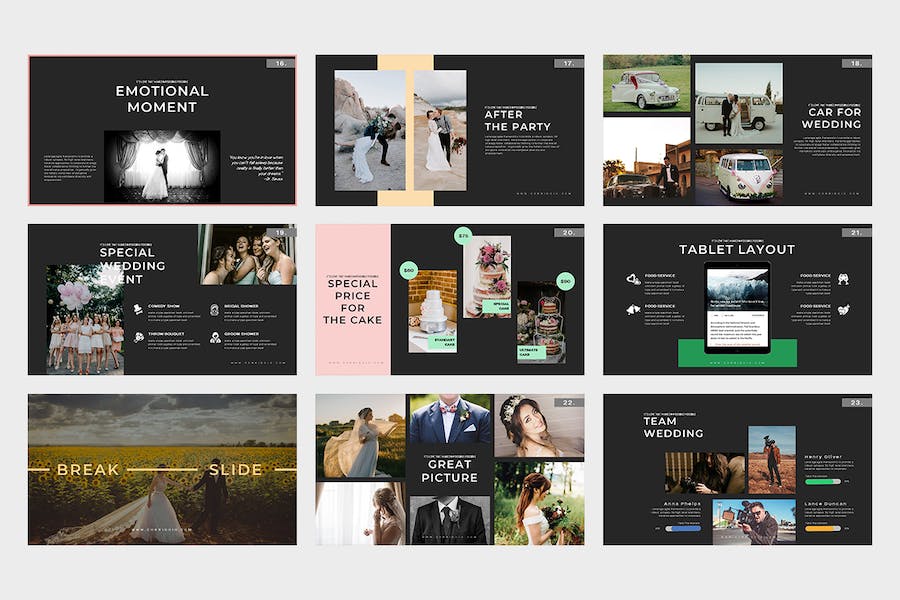900x600 pixels.
Task: Click the Groom Shower label
Action: coord(242,334)
